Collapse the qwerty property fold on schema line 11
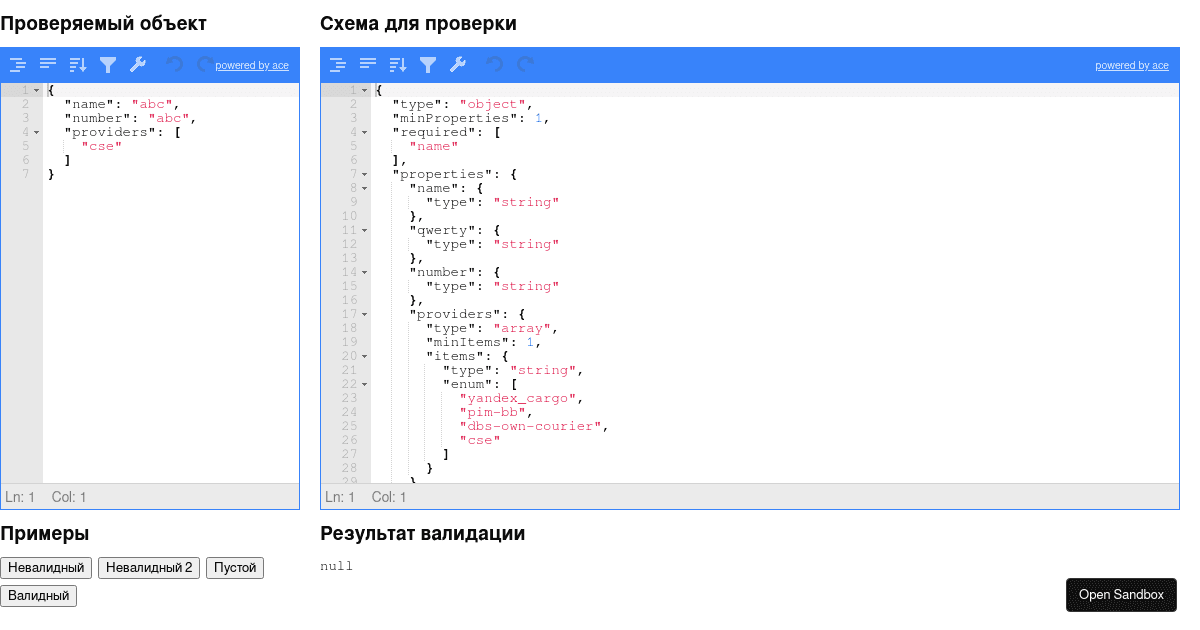1200x630 pixels. tap(364, 230)
